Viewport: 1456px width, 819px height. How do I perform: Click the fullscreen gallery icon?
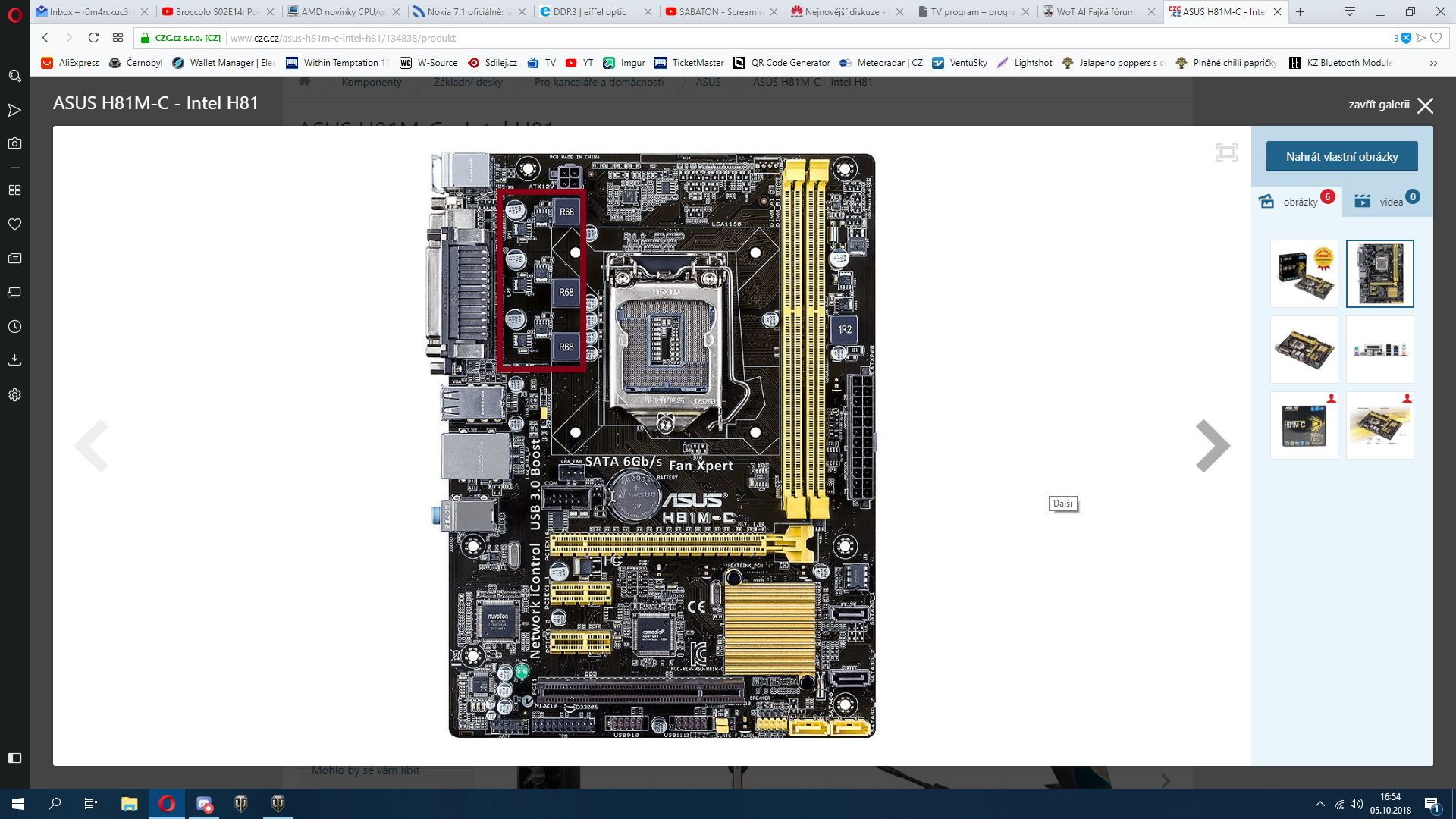(1226, 152)
